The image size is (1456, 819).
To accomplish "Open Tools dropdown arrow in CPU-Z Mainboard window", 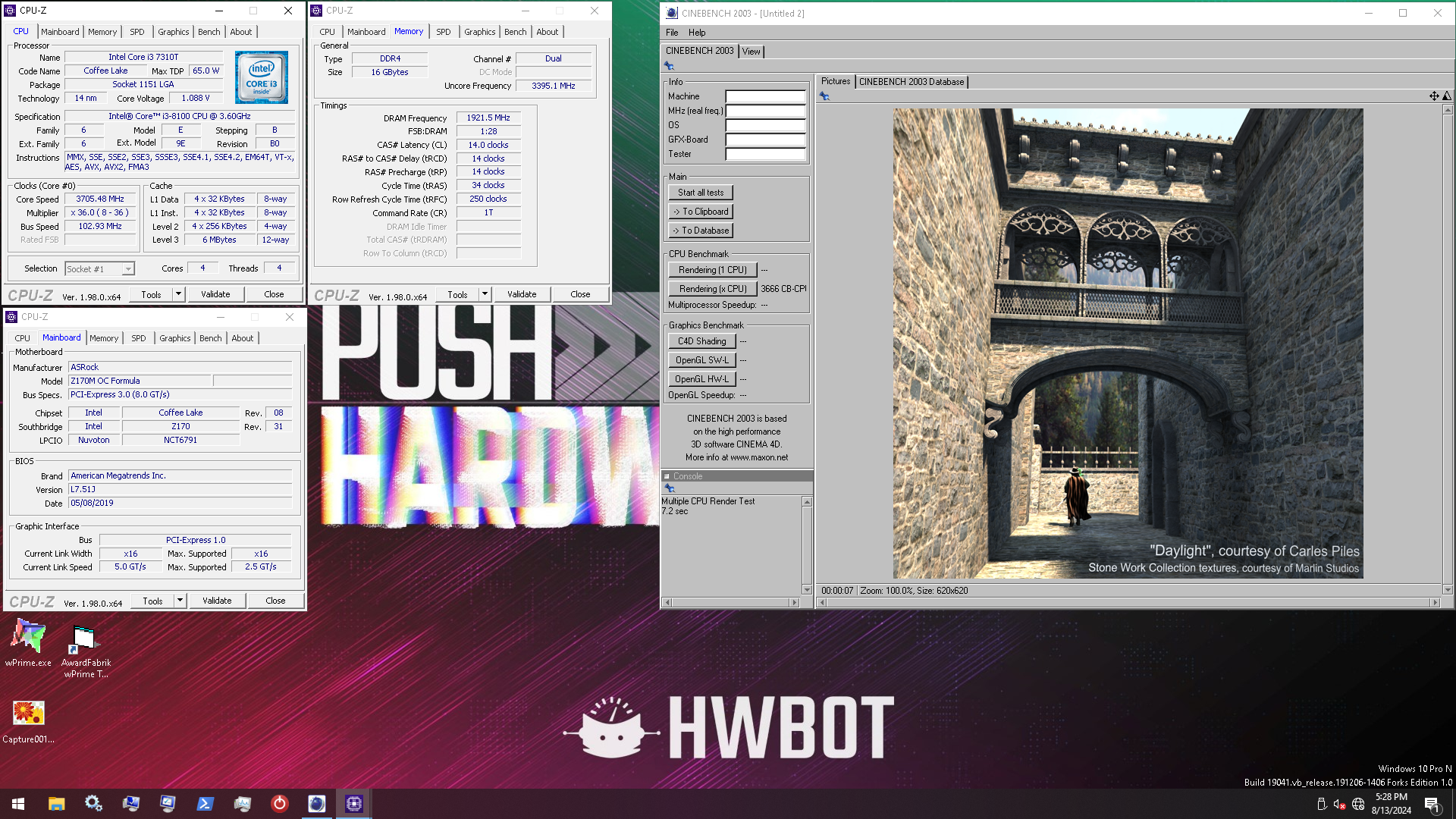I will pyautogui.click(x=180, y=601).
